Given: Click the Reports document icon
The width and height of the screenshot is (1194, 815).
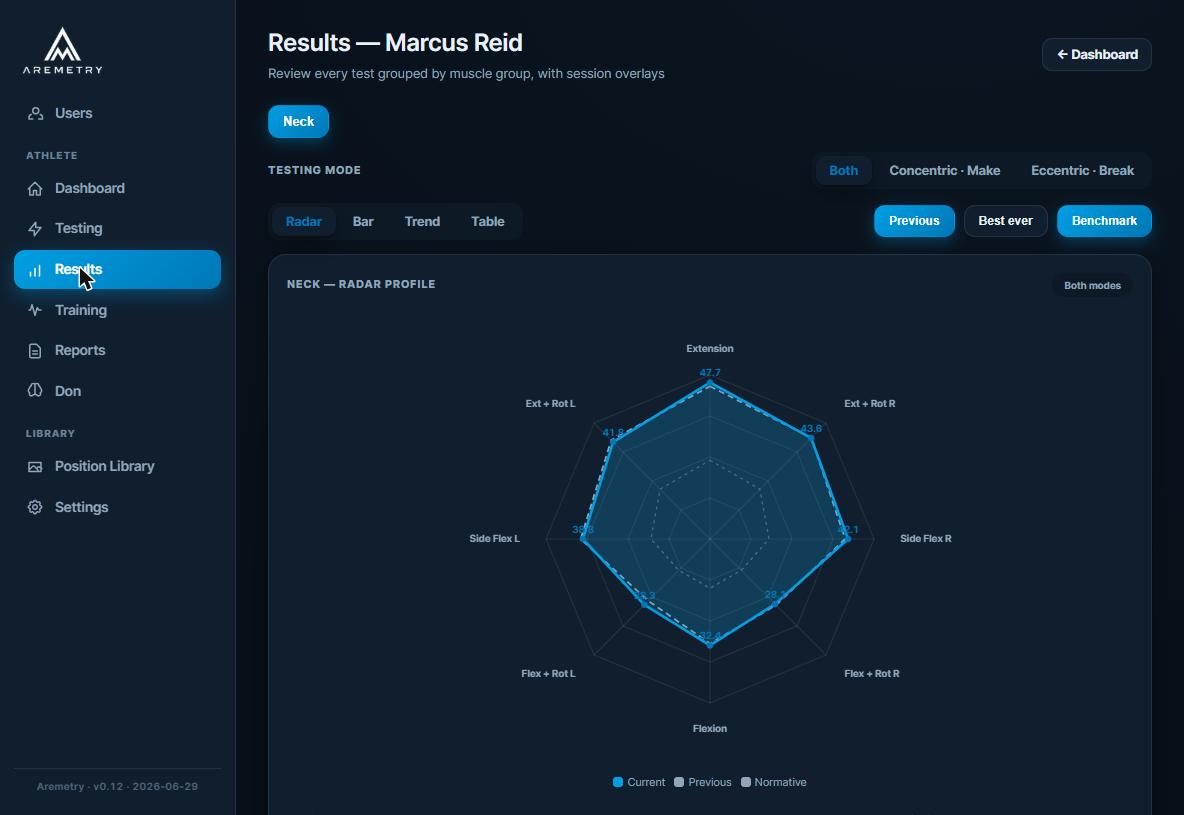Looking at the screenshot, I should pos(35,351).
